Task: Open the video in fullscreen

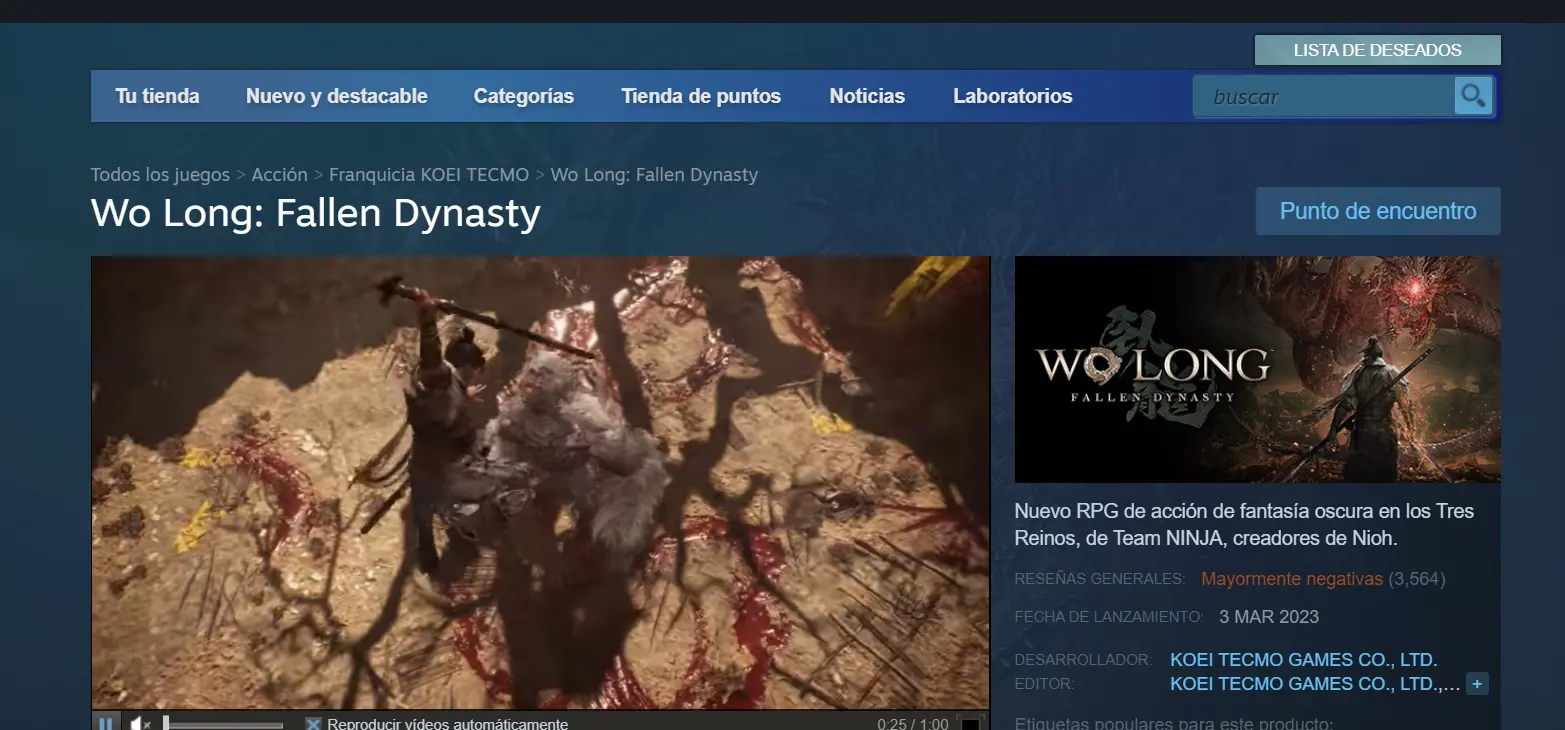Action: coord(970,723)
